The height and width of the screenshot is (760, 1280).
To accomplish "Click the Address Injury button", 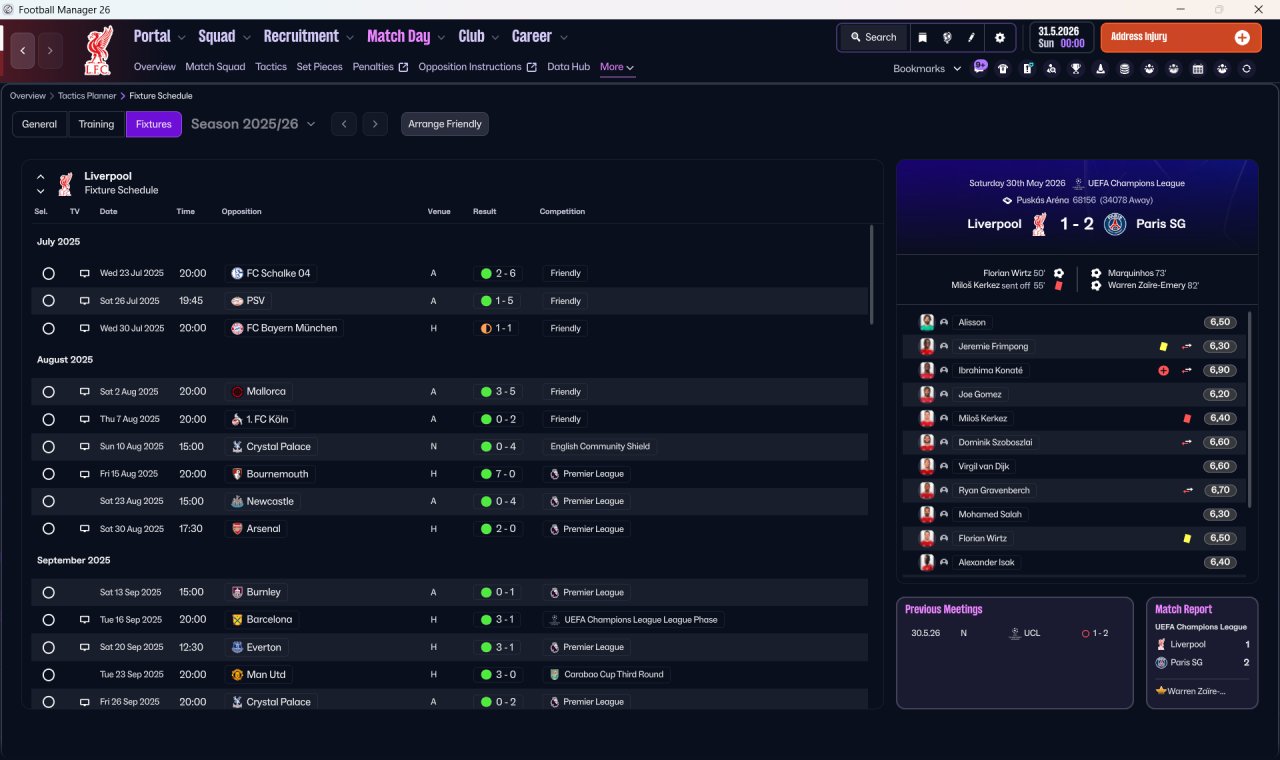I will tap(1181, 37).
